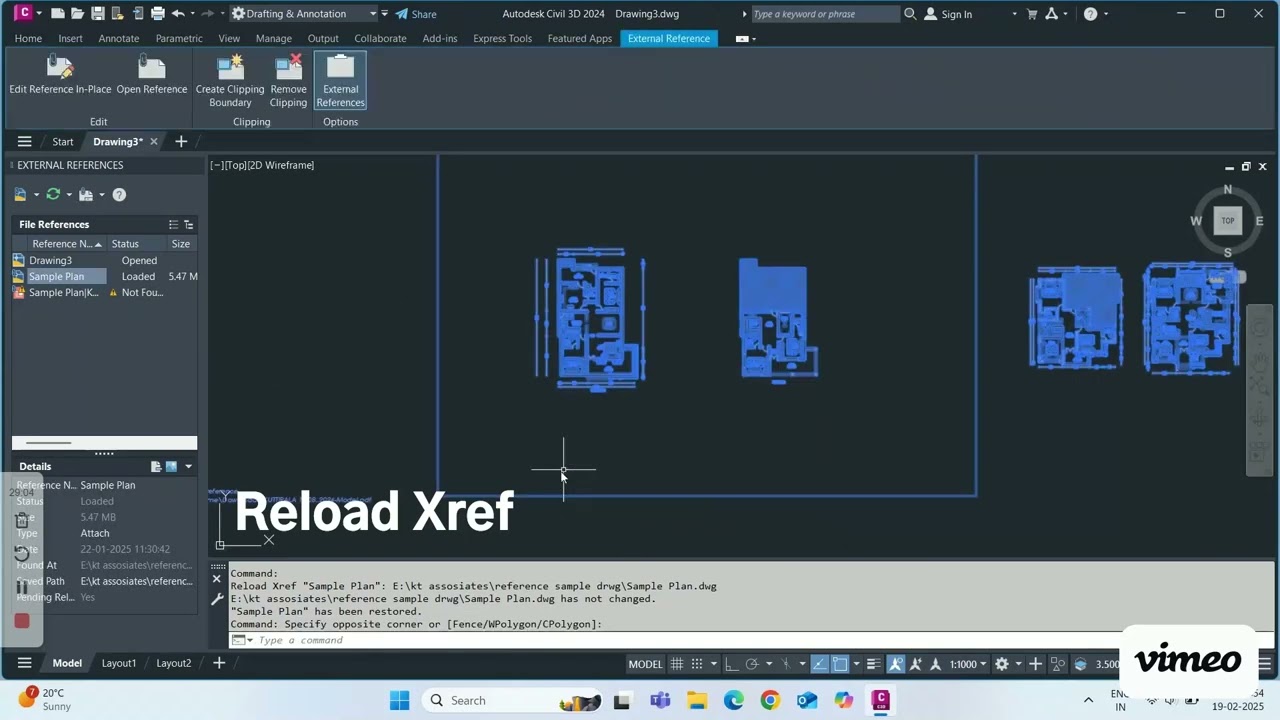Click the Undo arrow
The height and width of the screenshot is (720, 1280).
pyautogui.click(x=178, y=14)
